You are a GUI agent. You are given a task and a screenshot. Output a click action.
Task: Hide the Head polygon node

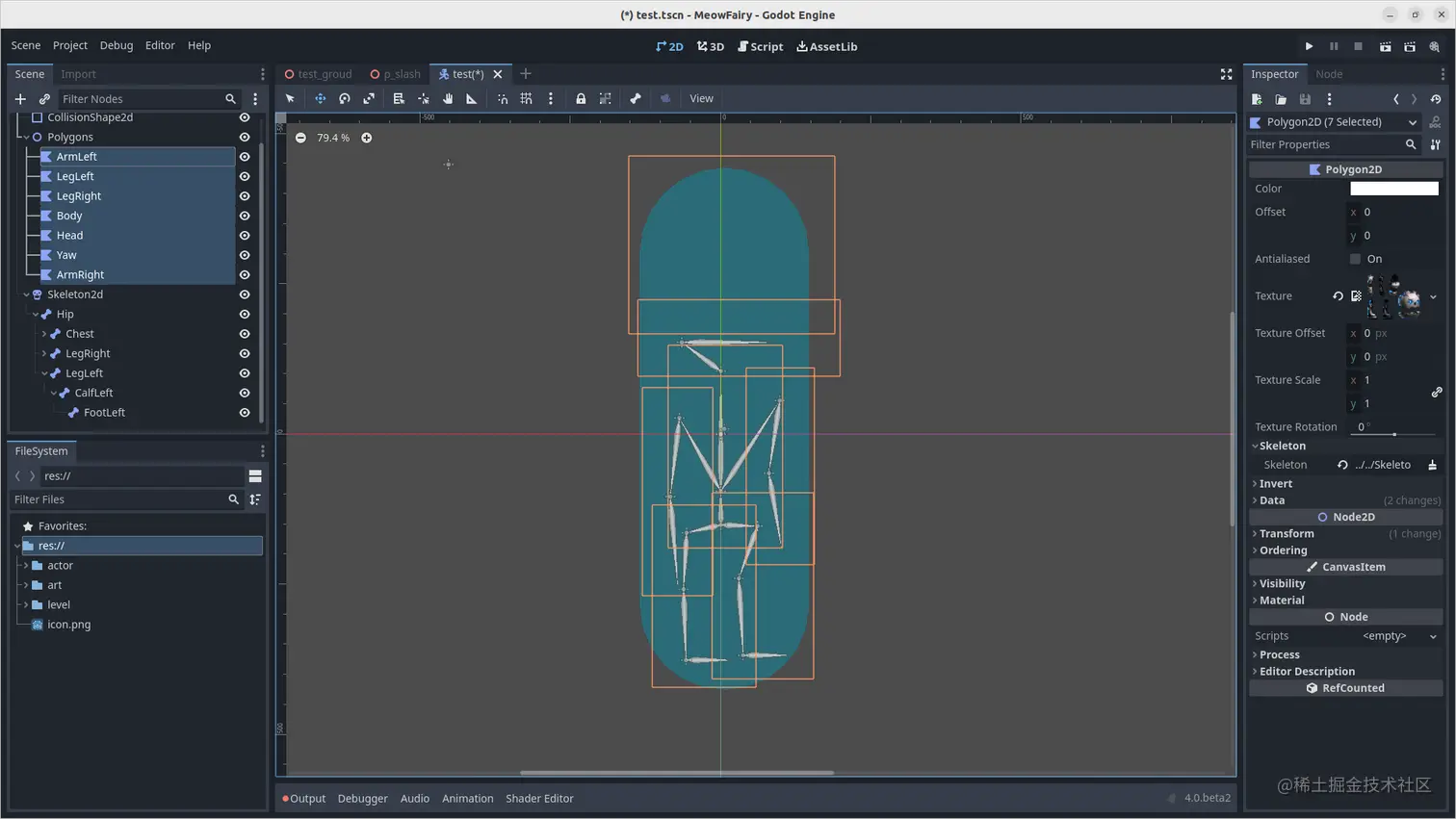(x=245, y=235)
